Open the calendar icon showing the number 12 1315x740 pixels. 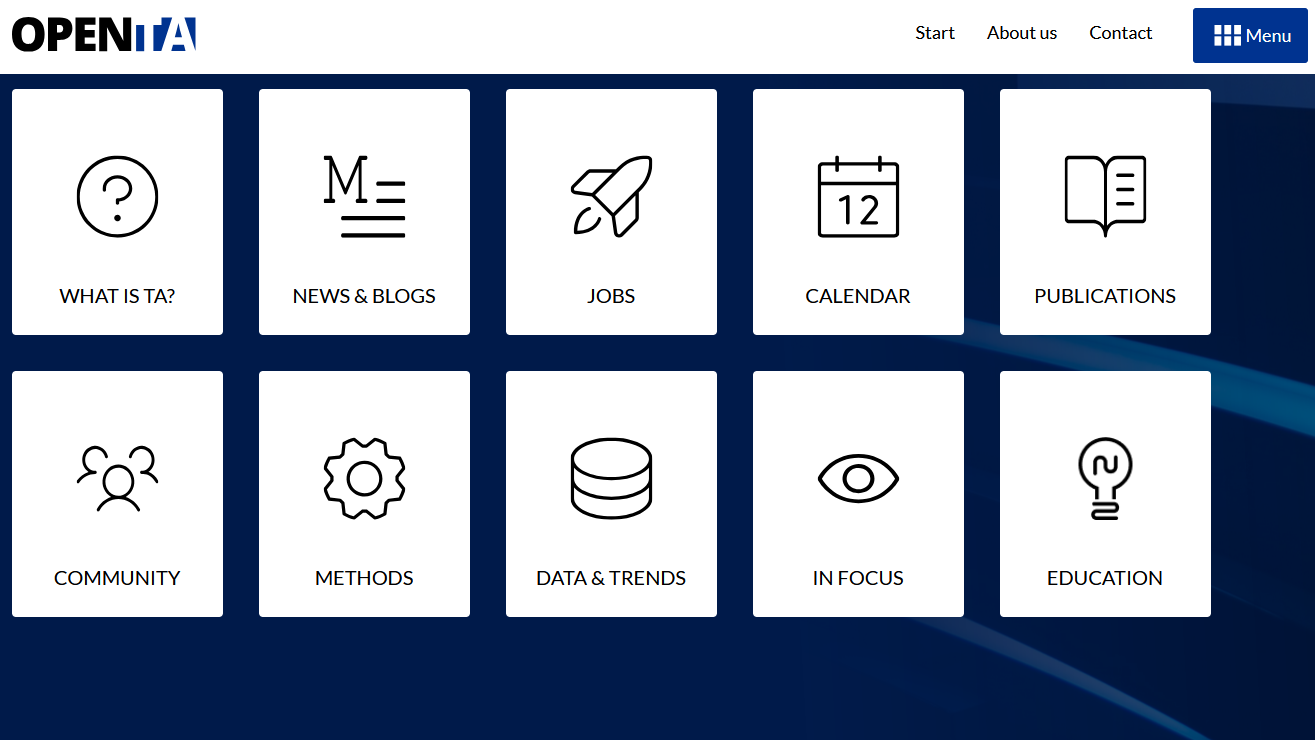coord(858,197)
